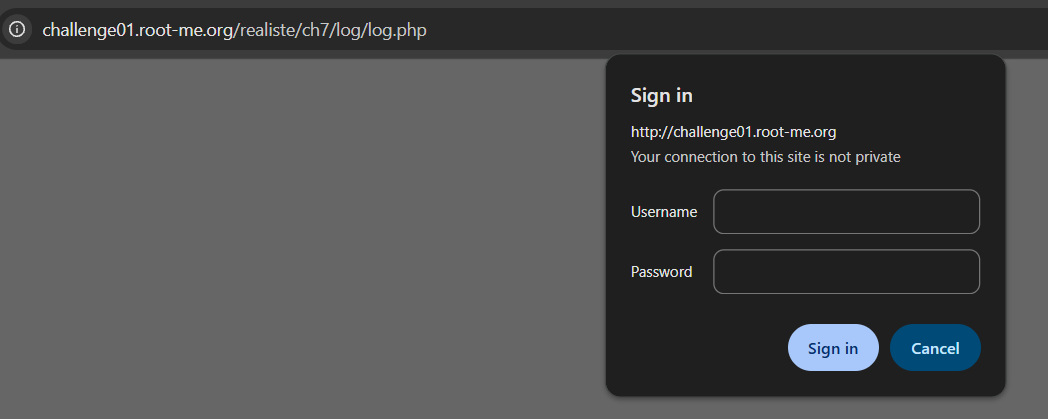Click the "log.php" filename in the URL
The height and width of the screenshot is (419, 1048).
(398, 30)
